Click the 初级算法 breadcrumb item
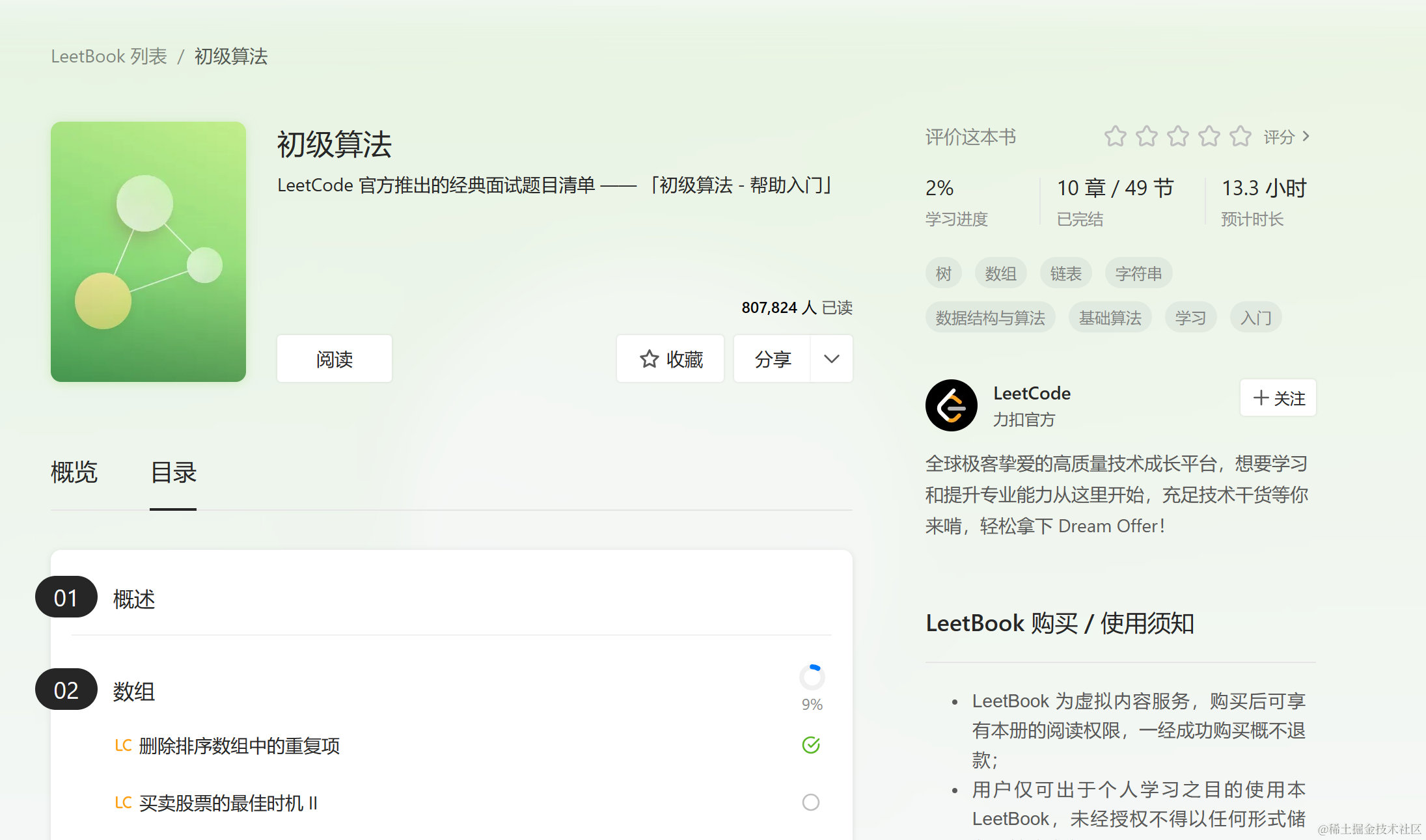 [x=231, y=57]
